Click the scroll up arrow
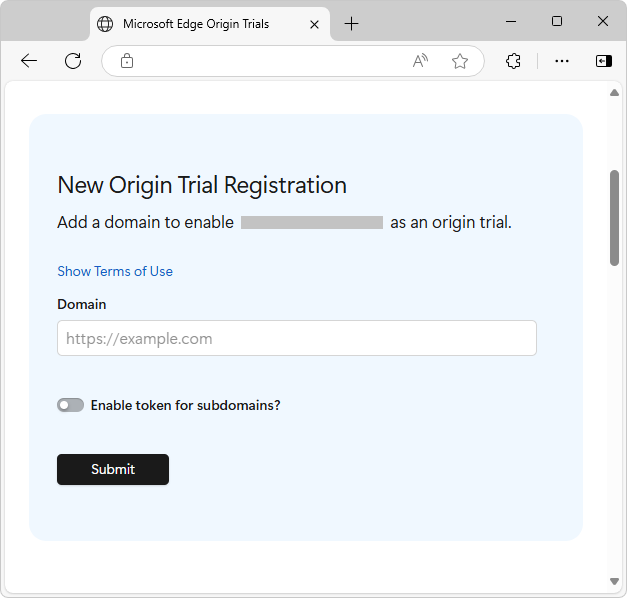 614,93
